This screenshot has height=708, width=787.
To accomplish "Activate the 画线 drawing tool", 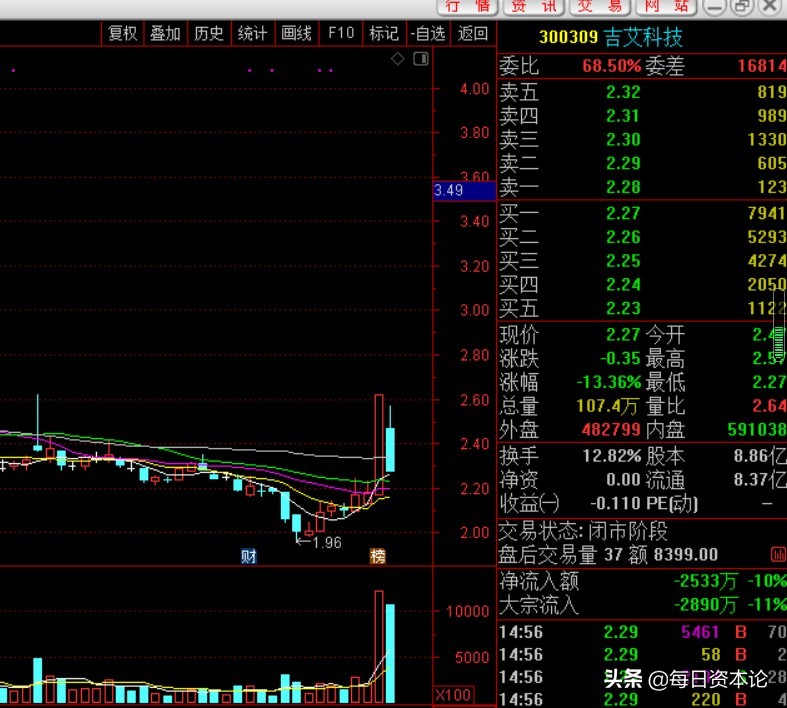I will point(296,34).
